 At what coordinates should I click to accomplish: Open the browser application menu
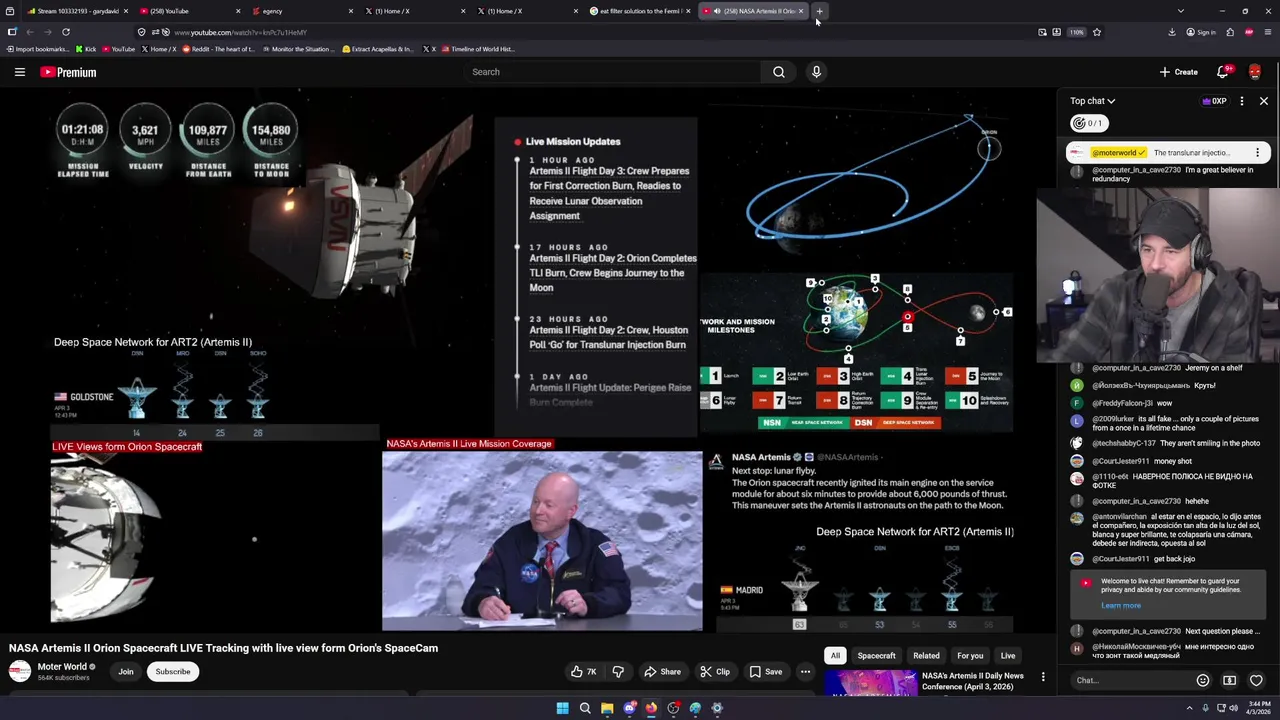point(1266,32)
